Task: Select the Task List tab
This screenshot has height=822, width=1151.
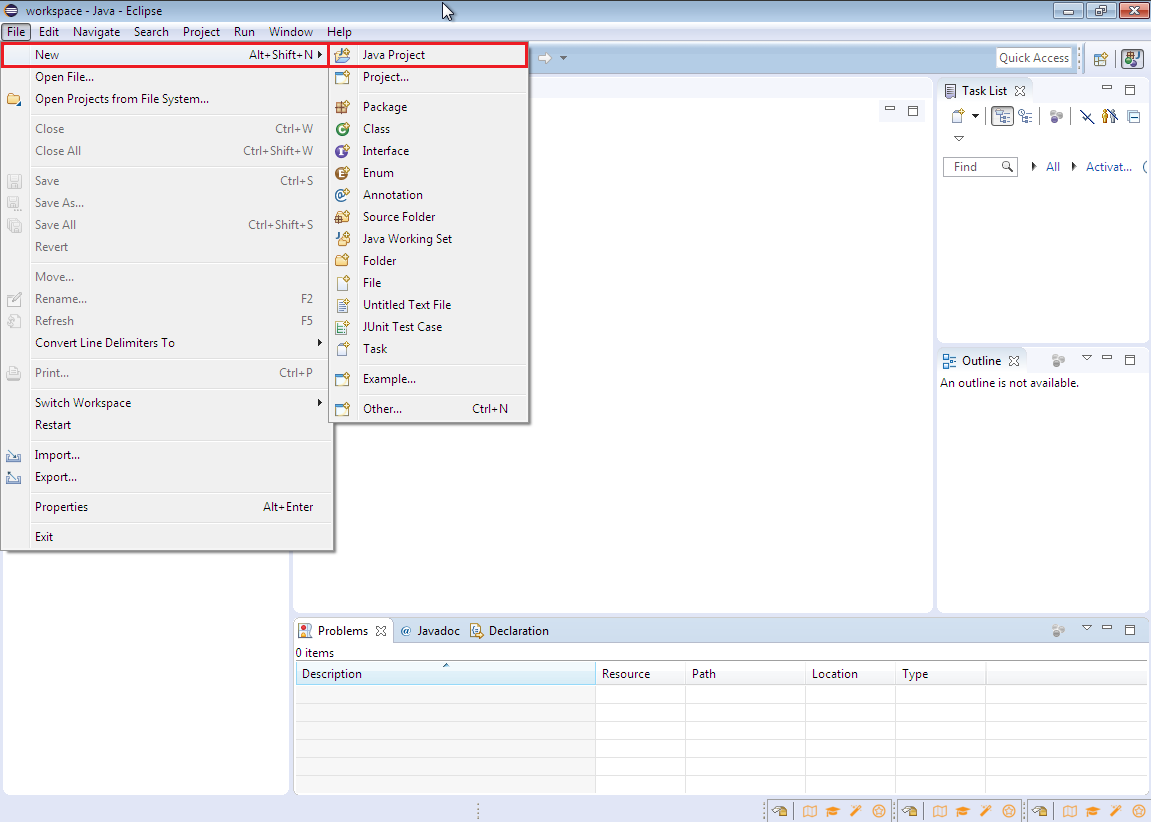Action: click(984, 91)
